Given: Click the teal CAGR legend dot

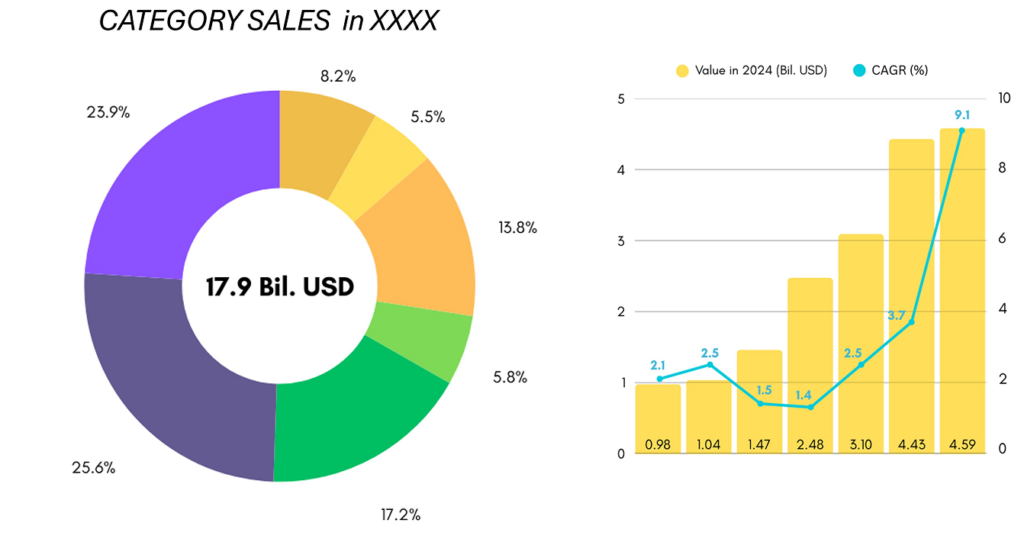Looking at the screenshot, I should point(858,71).
